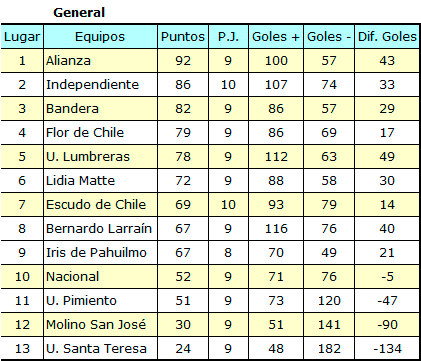Click the Dif. Goles column header
The image size is (421, 361).
click(x=387, y=36)
